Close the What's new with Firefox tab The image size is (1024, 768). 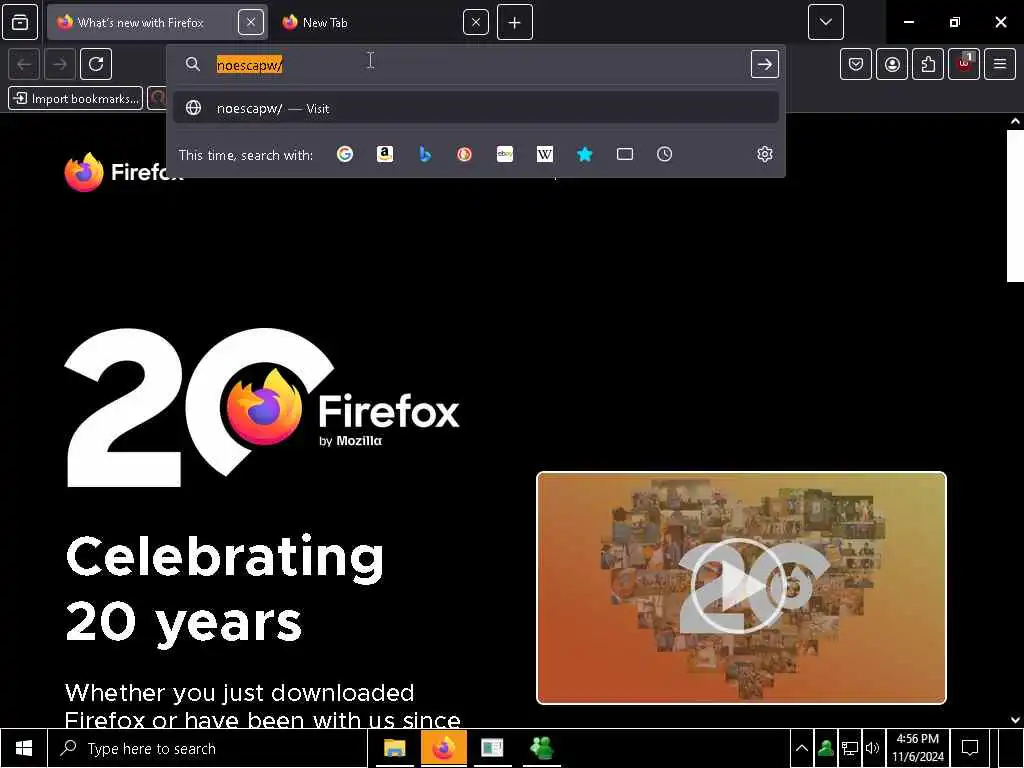[x=251, y=22]
